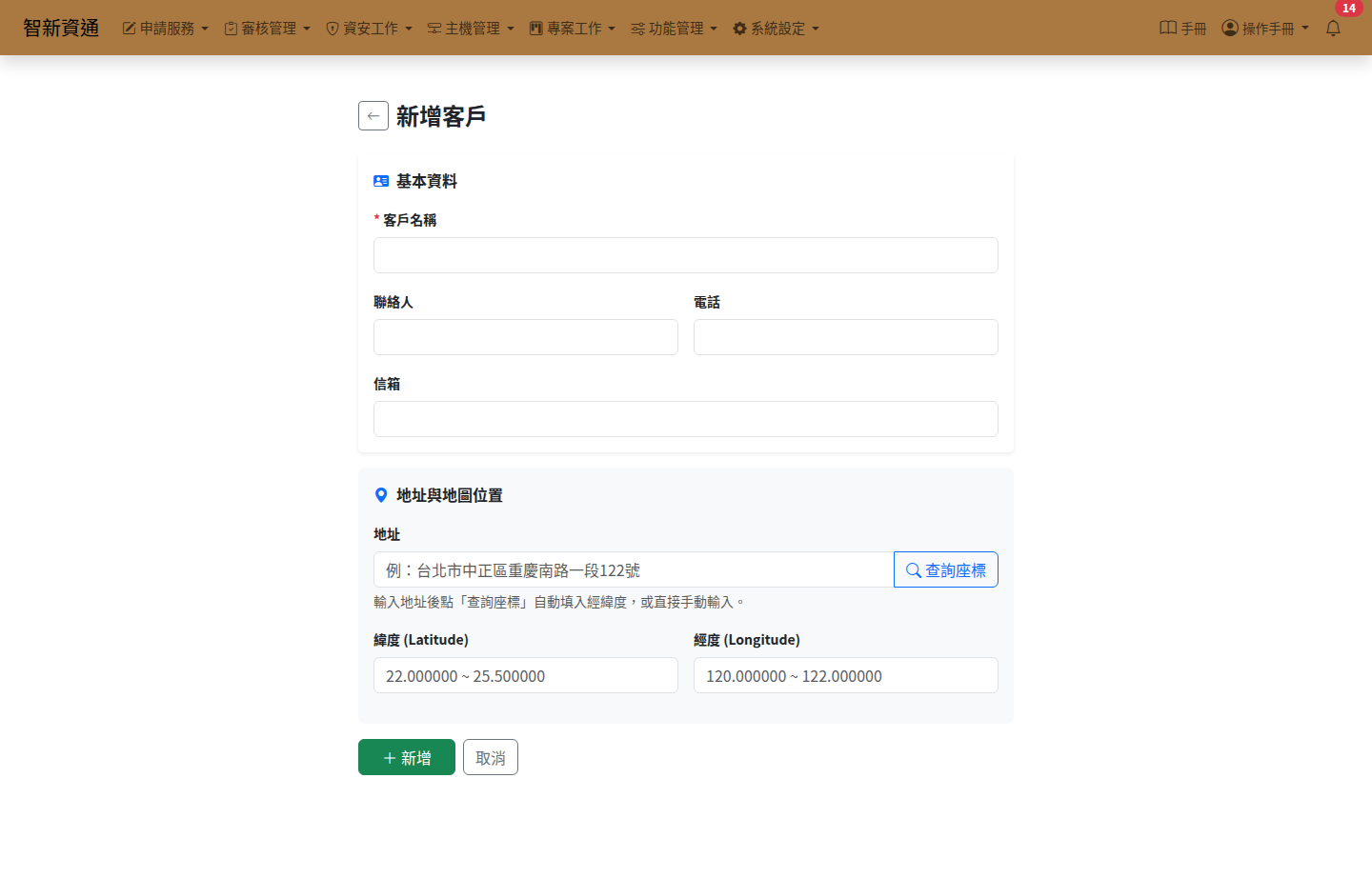Viewport: 1372px width, 878px height.
Task: Click the ID card icon beside 基本資料
Action: pos(381,181)
